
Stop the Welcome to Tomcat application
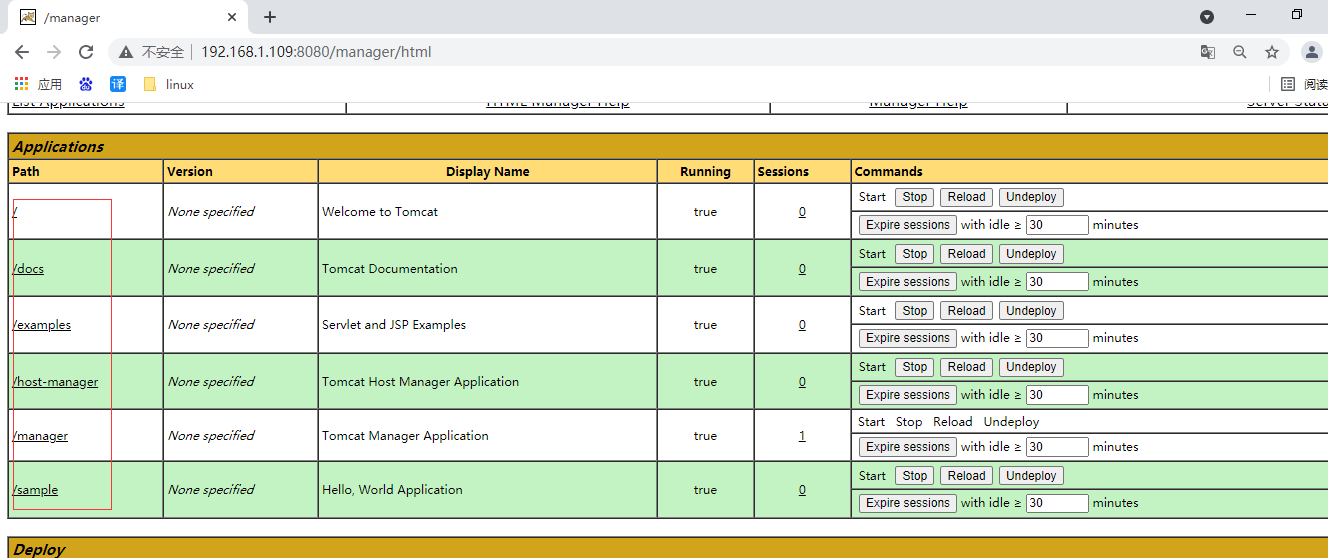[x=915, y=197]
